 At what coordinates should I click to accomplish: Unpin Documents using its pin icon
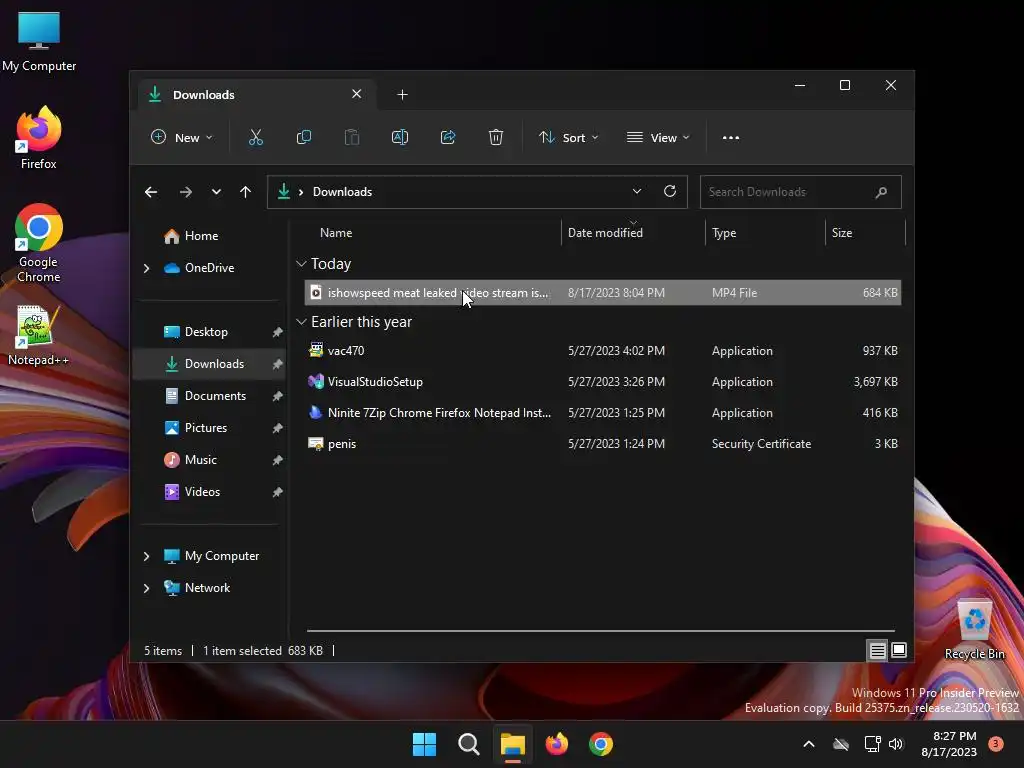277,396
